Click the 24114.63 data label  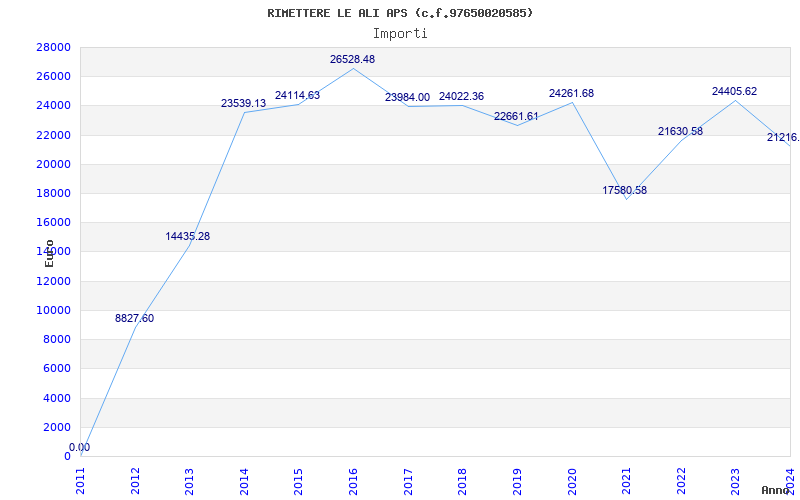(297, 95)
